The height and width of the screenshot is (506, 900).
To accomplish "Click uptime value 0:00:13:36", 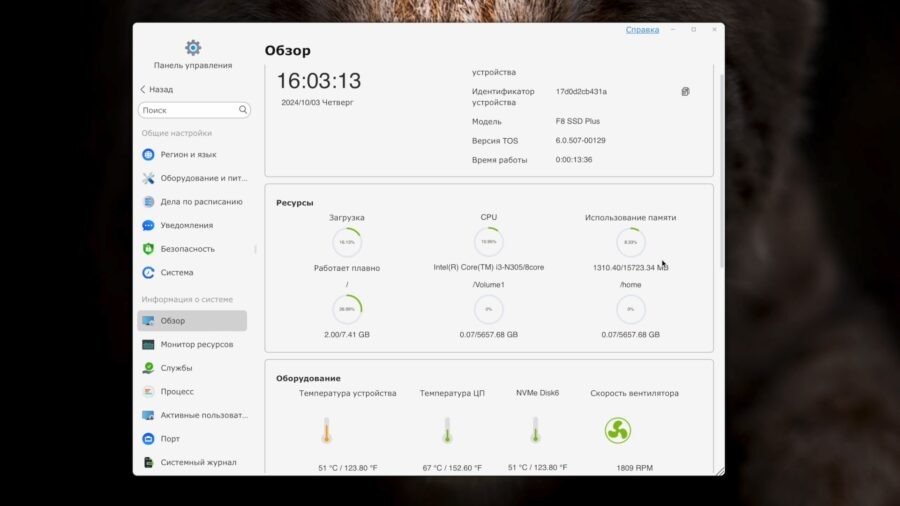I will [x=573, y=159].
